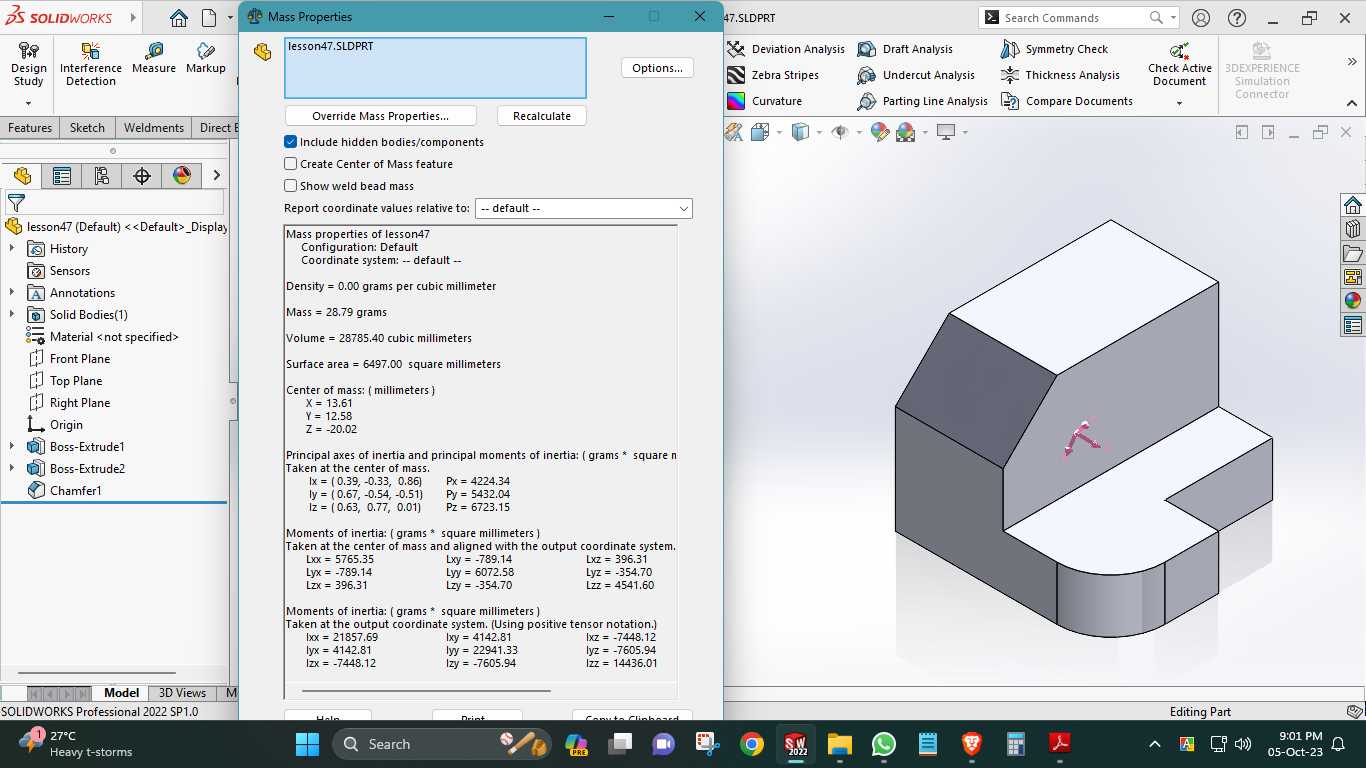Click the mass results horizontal scrollbar
Screen dimensions: 1366x768
click(x=426, y=690)
